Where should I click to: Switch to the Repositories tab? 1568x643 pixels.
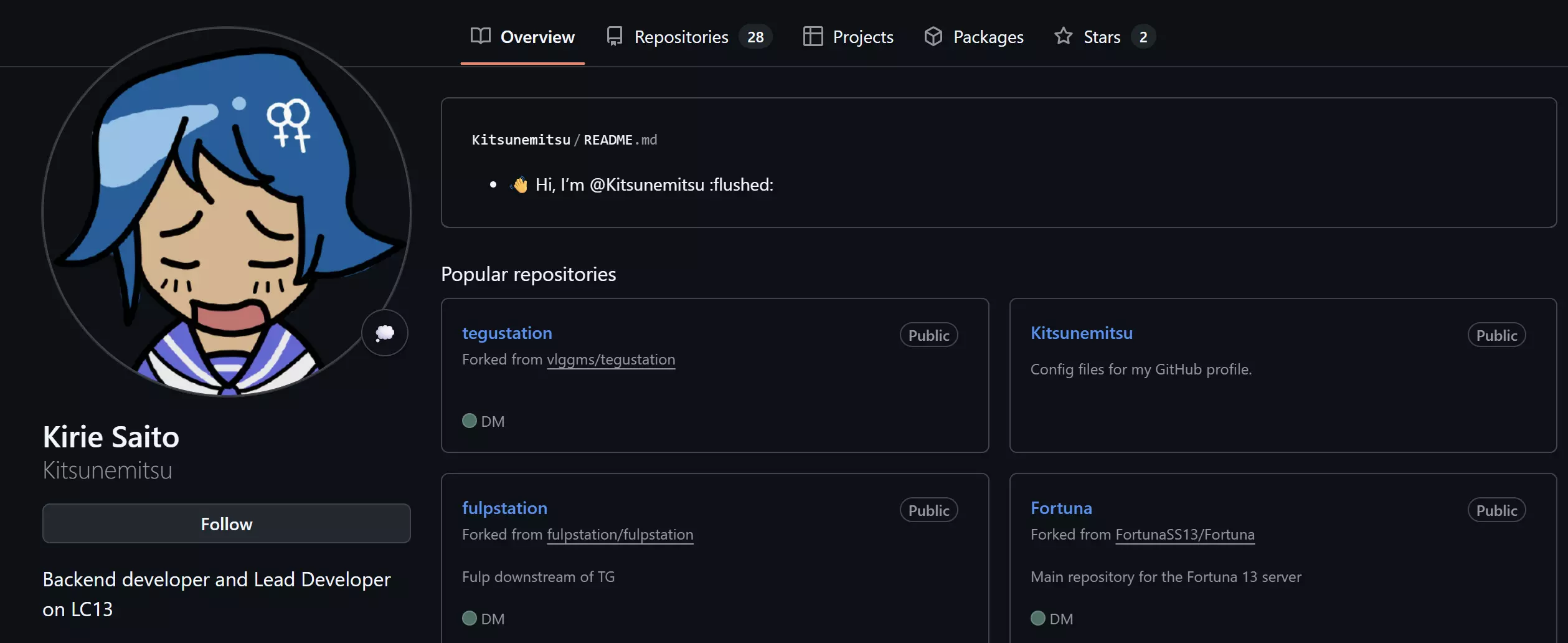click(x=689, y=37)
